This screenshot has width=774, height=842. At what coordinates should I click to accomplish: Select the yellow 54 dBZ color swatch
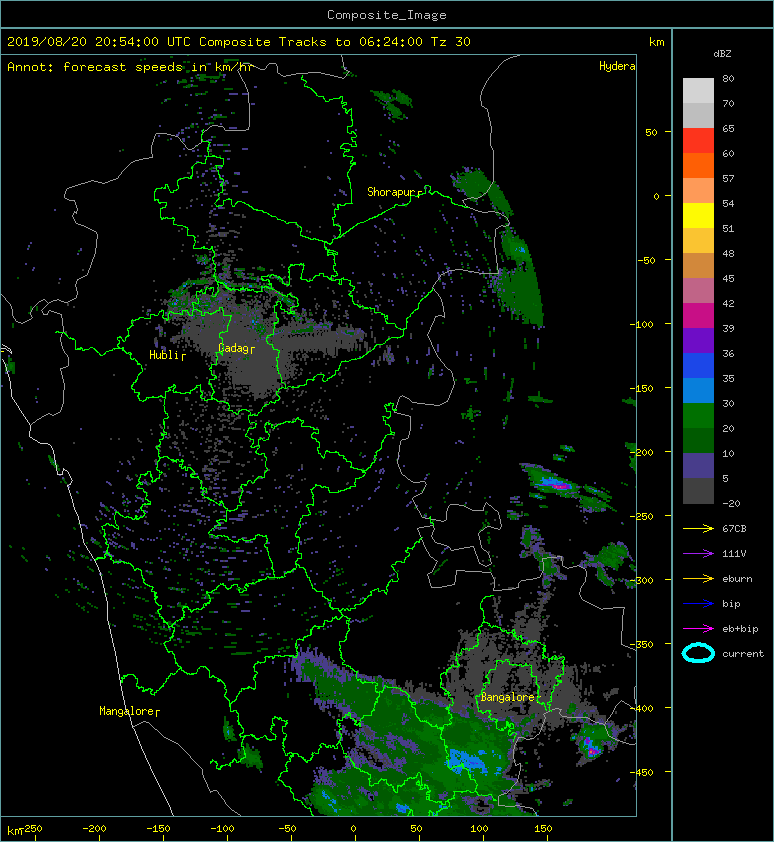point(698,215)
